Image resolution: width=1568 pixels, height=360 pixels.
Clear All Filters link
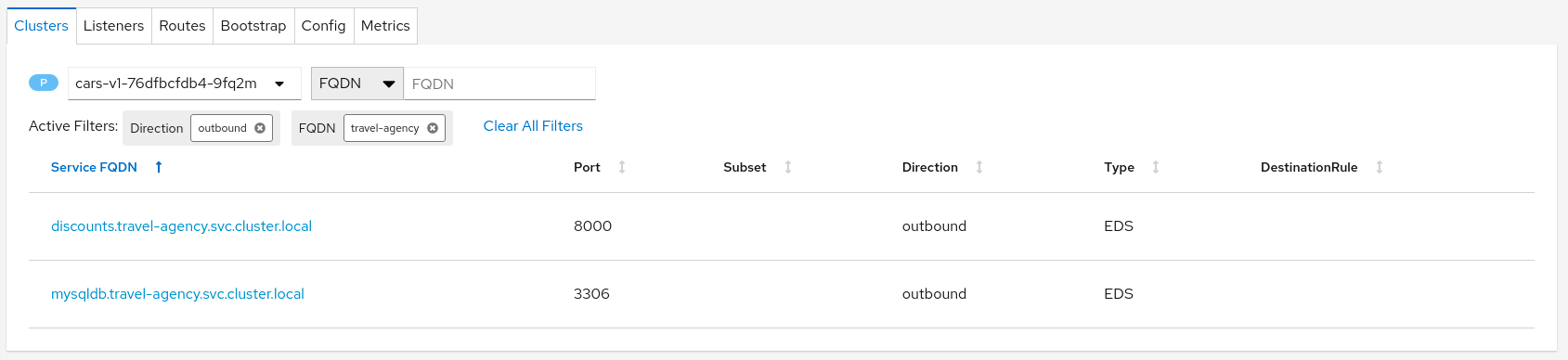[x=533, y=126]
